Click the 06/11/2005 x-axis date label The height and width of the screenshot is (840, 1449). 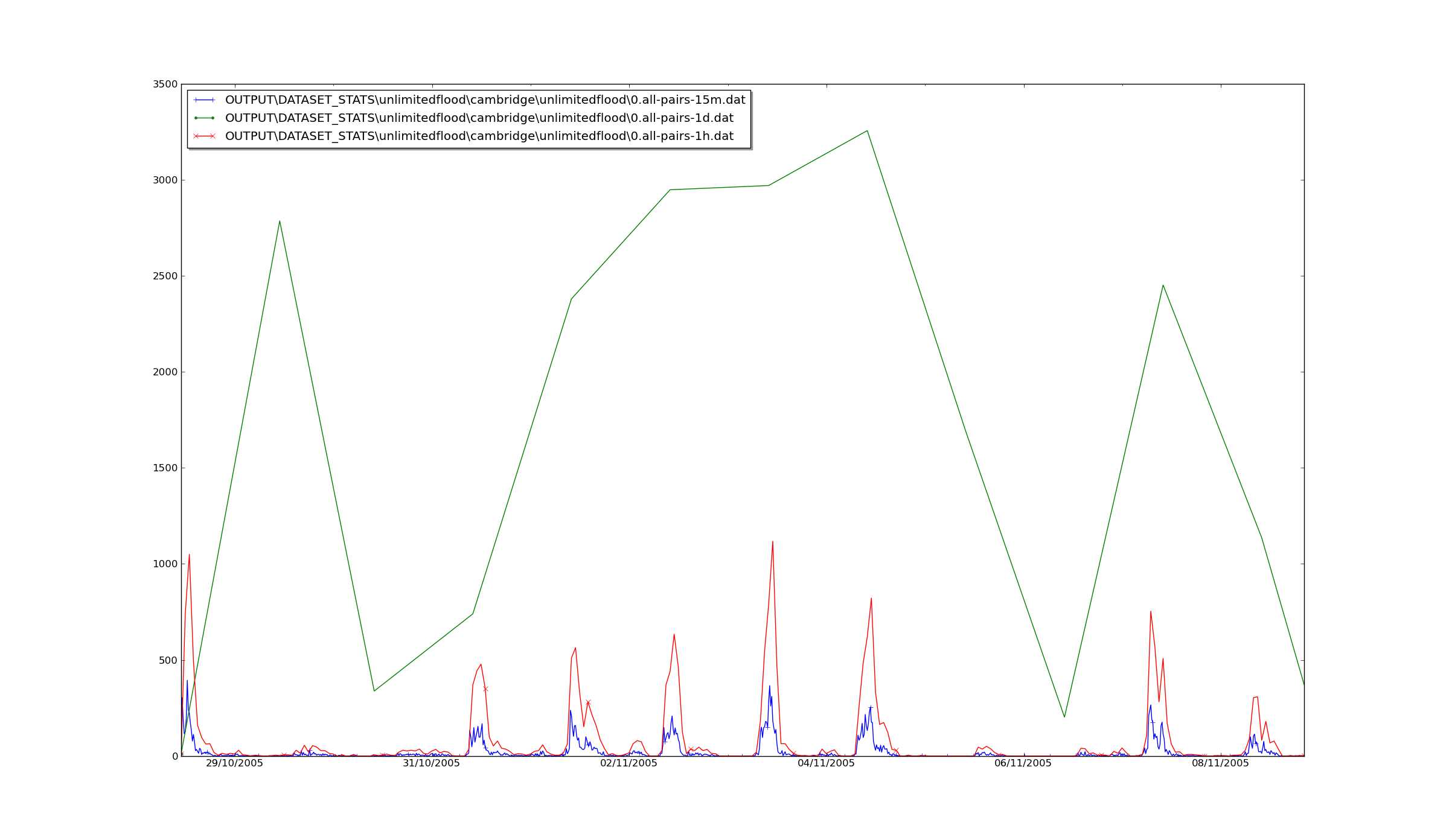pyautogui.click(x=1023, y=763)
